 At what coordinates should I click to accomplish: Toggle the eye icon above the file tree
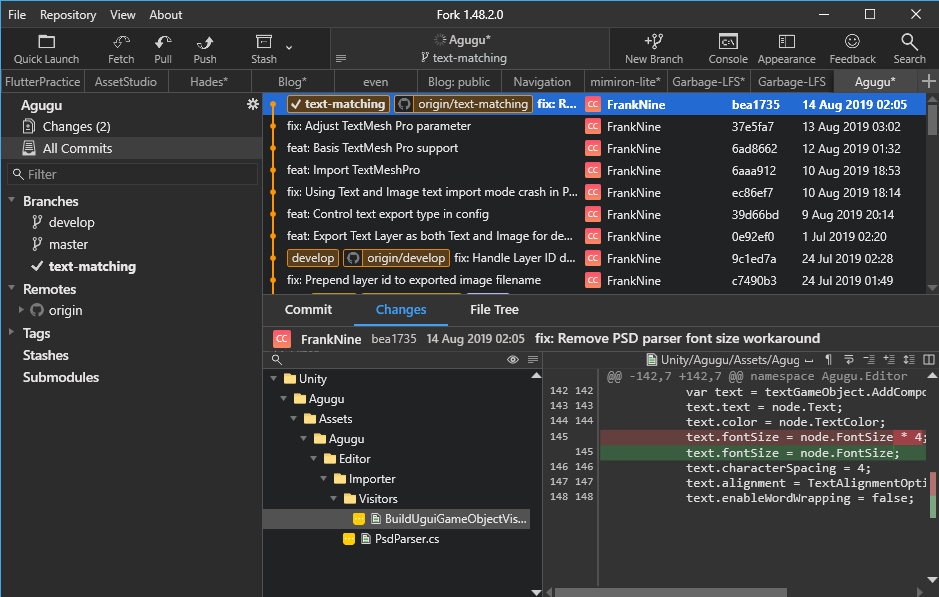click(513, 359)
